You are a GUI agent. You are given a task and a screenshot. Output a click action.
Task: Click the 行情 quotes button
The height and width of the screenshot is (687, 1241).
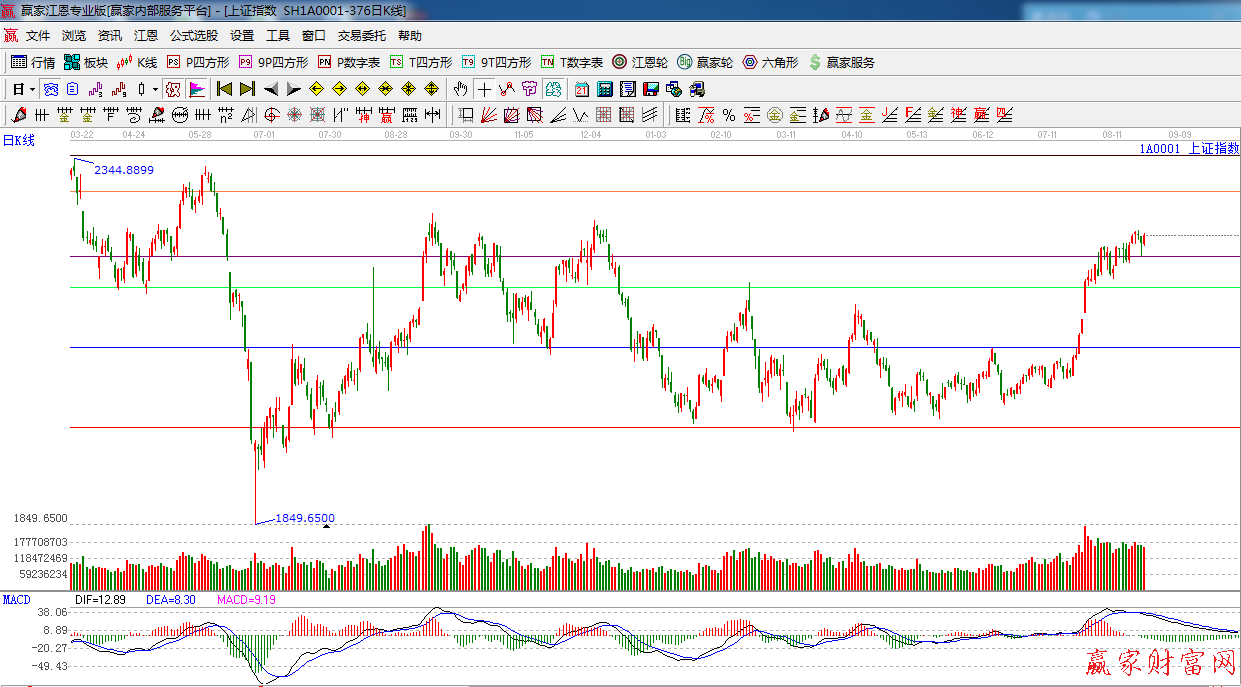coord(33,62)
